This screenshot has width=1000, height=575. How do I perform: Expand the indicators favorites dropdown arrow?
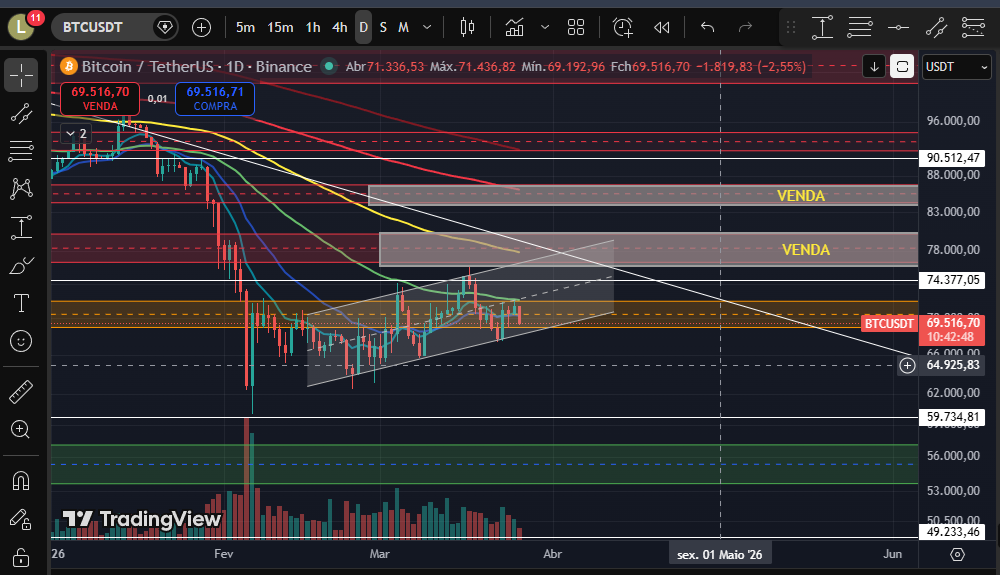click(545, 27)
